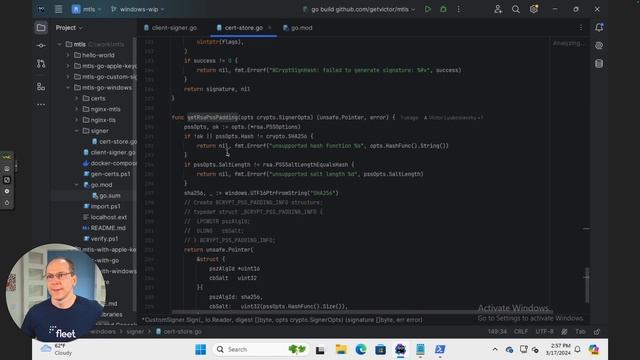Screen dimensions: 640x360
Task: Run the go build configuration
Action: (x=427, y=9)
